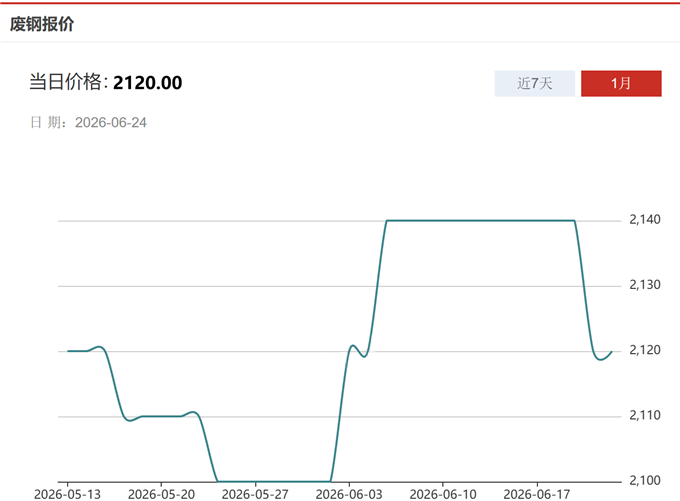Click the 2,140 y-axis label
Screen dimensions: 680x501
click(645, 219)
